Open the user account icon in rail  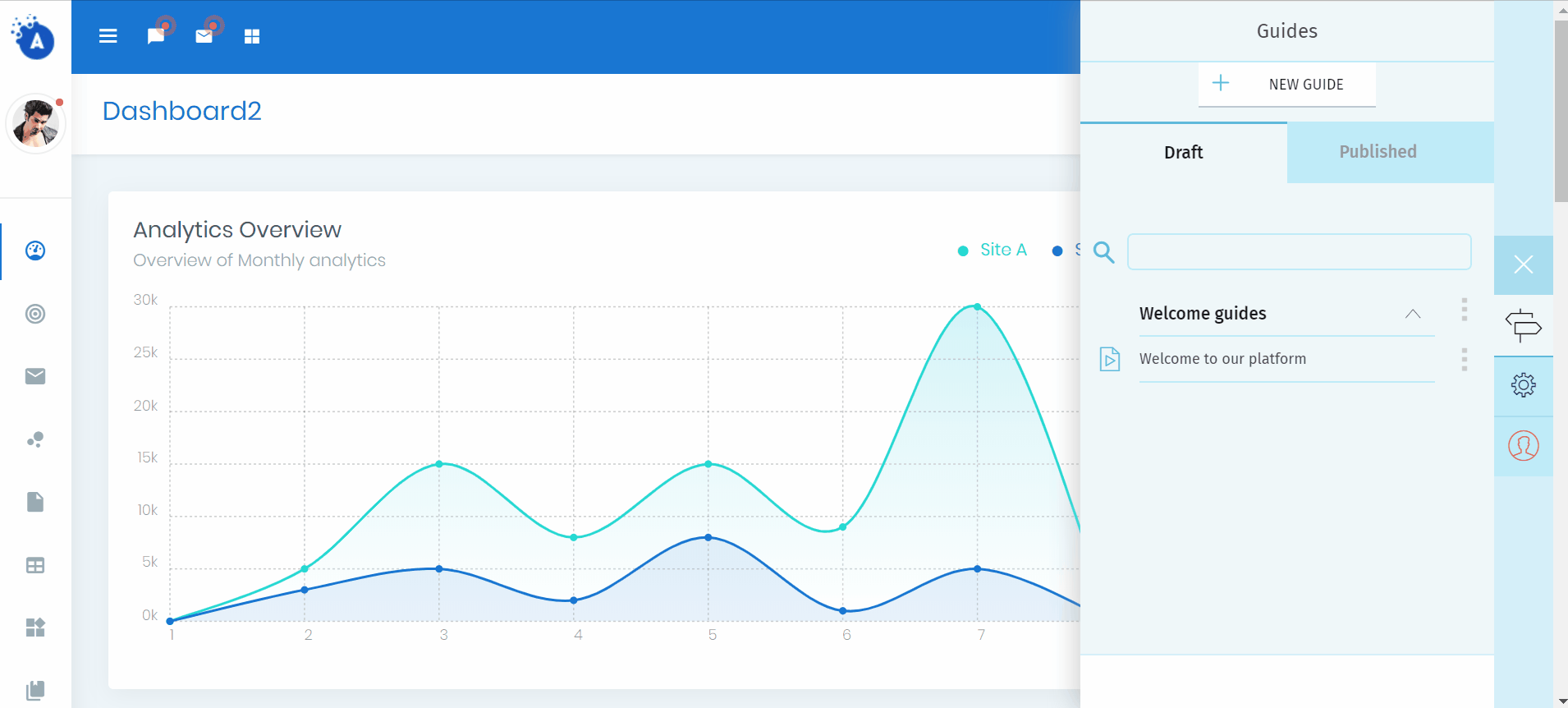tap(1523, 446)
